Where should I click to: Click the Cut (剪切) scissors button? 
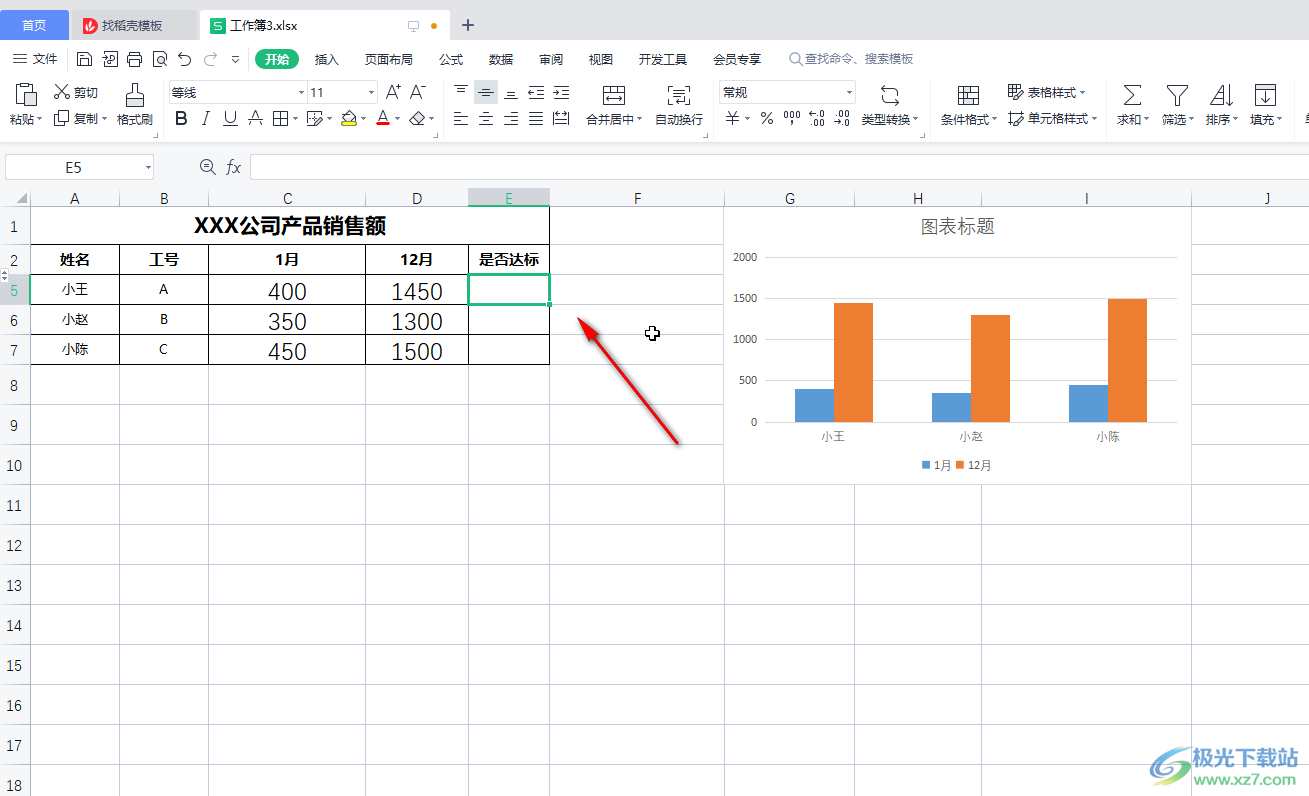click(x=76, y=92)
